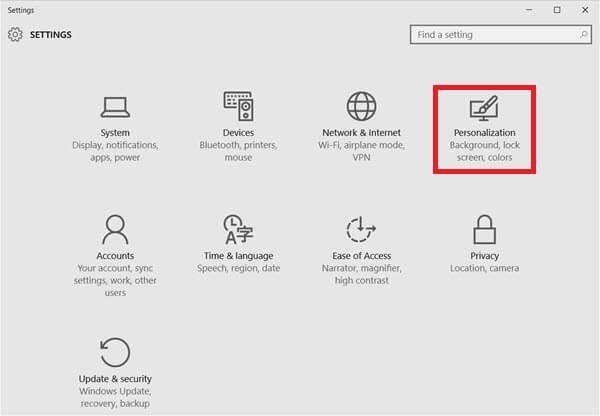This screenshot has width=600, height=416.
Task: Open the Devices keyboard and speaker icon
Action: click(x=238, y=106)
